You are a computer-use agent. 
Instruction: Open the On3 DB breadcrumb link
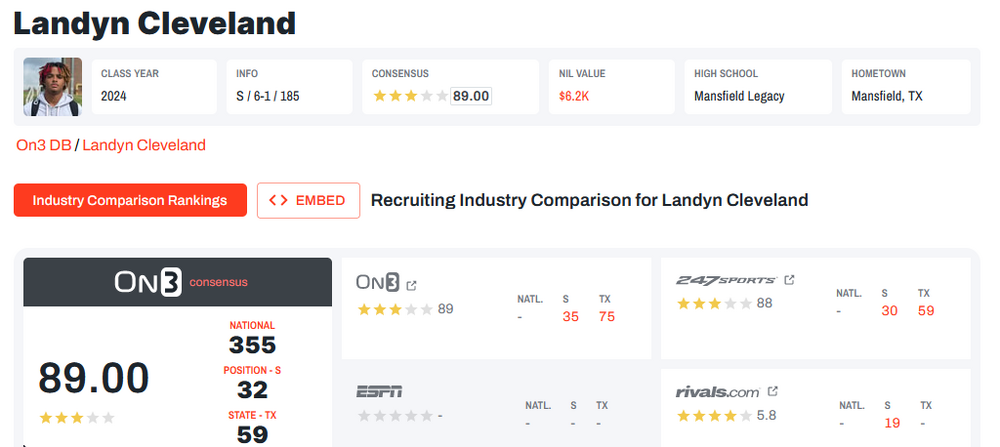pos(43,145)
